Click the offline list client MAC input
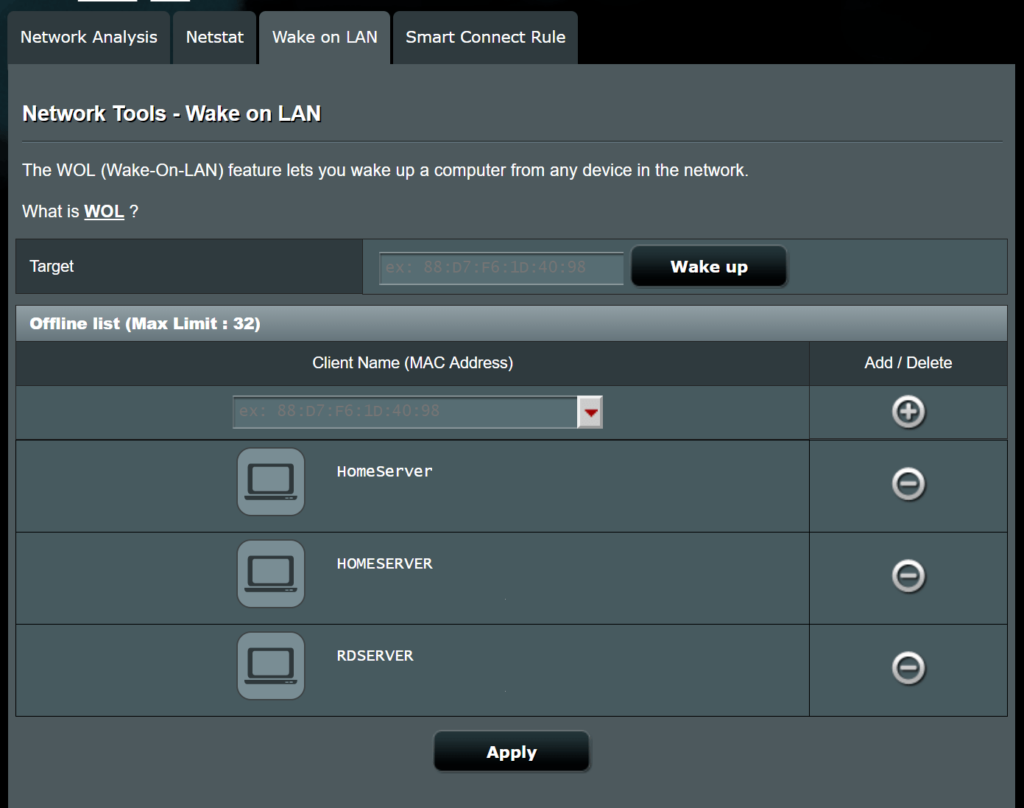Viewport: 1024px width, 808px height. coord(405,411)
